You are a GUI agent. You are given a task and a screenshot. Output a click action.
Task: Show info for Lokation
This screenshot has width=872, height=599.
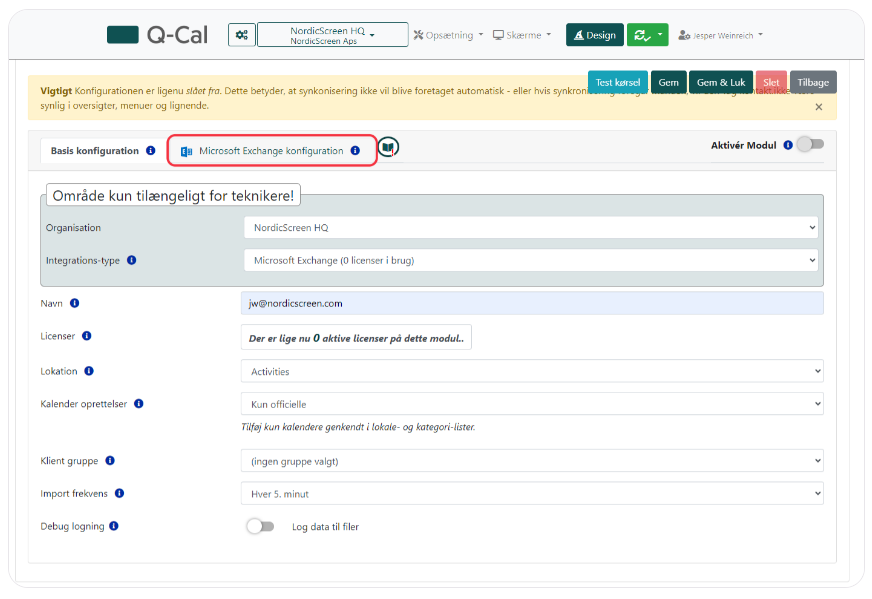(89, 371)
